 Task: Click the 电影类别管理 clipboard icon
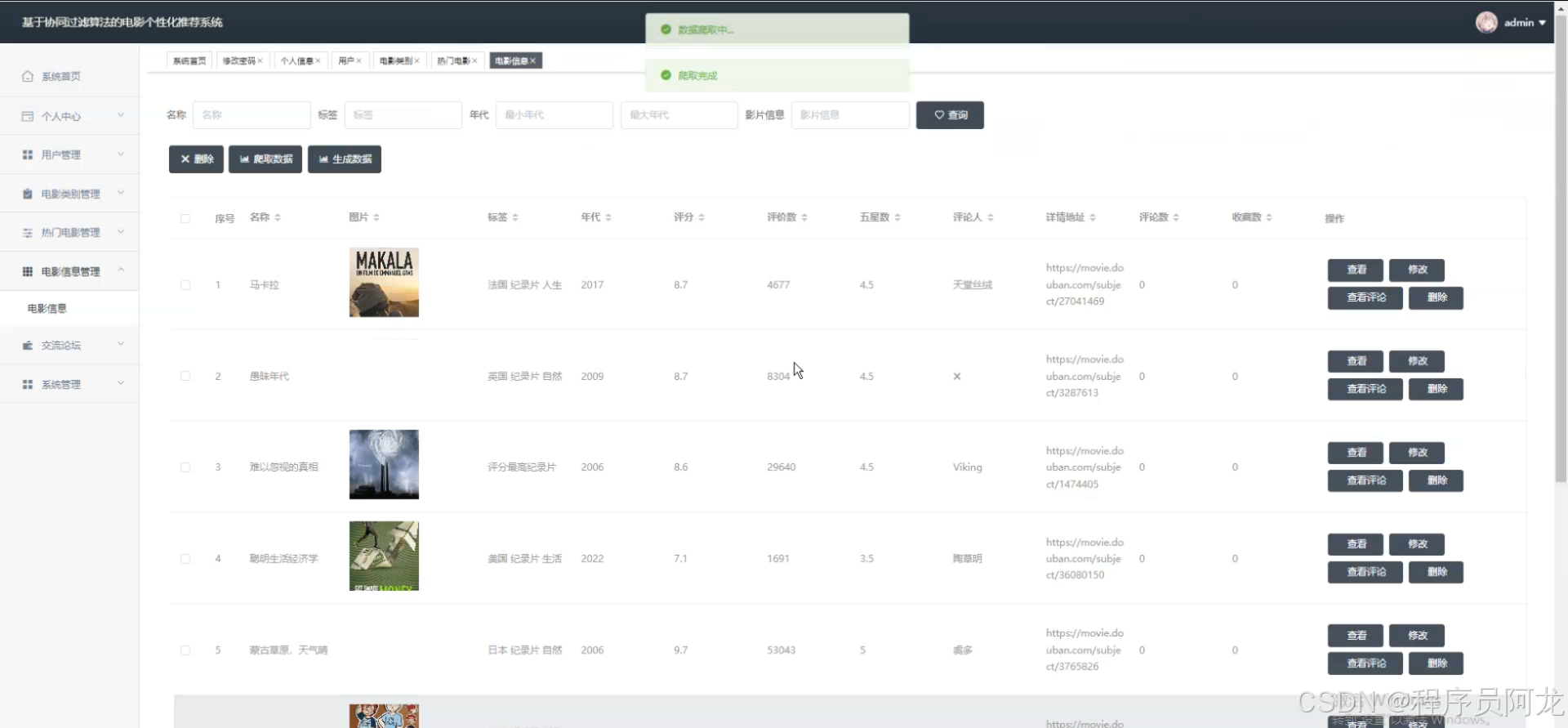click(27, 194)
